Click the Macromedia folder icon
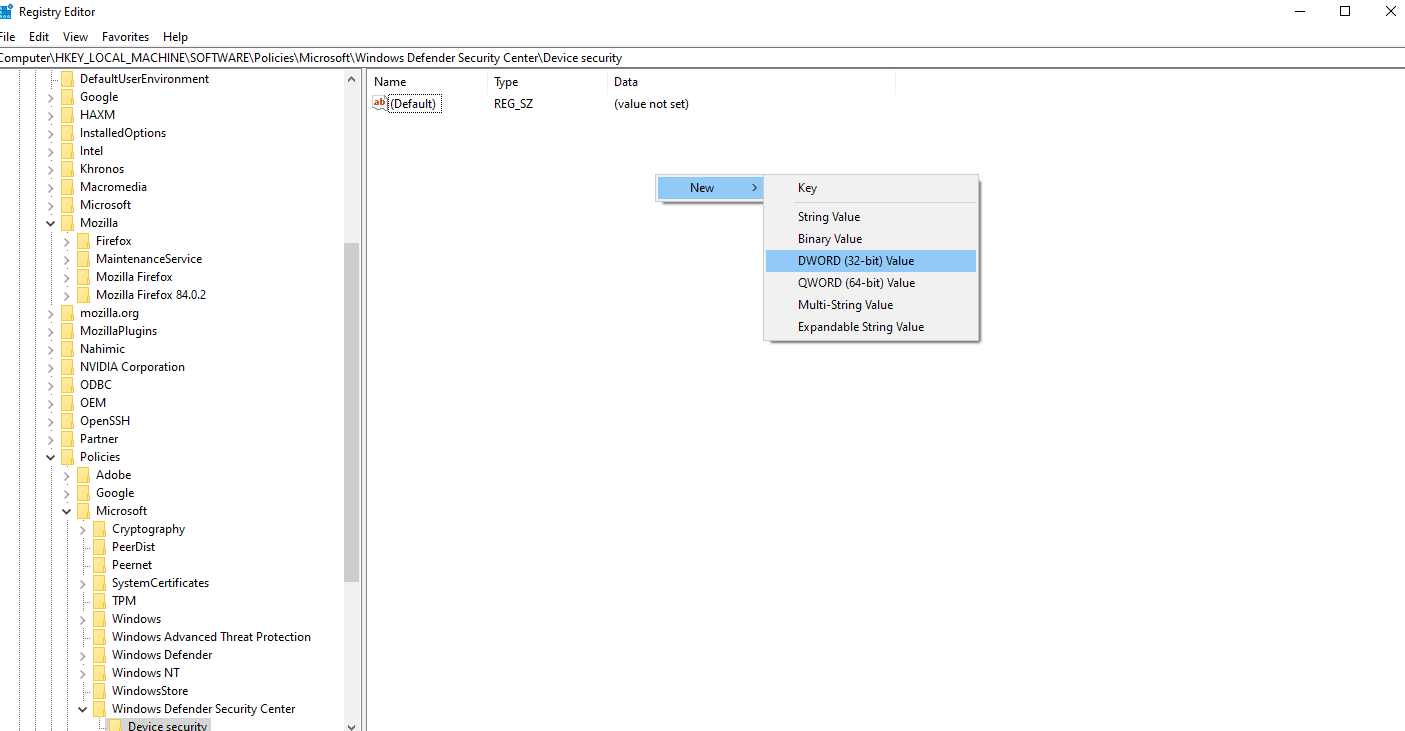 [67, 187]
